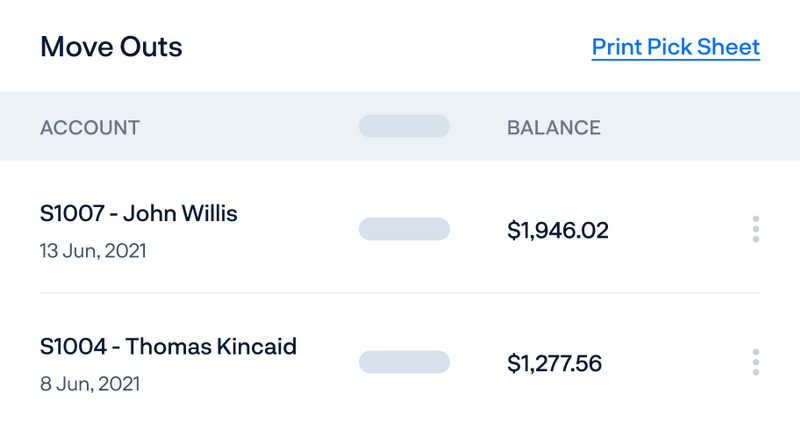800x428 pixels.
Task: Click the divider line between the two accounts
Action: point(400,293)
